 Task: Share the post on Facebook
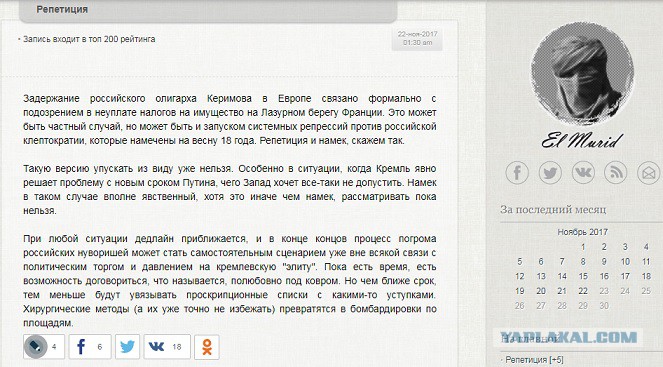click(x=90, y=347)
